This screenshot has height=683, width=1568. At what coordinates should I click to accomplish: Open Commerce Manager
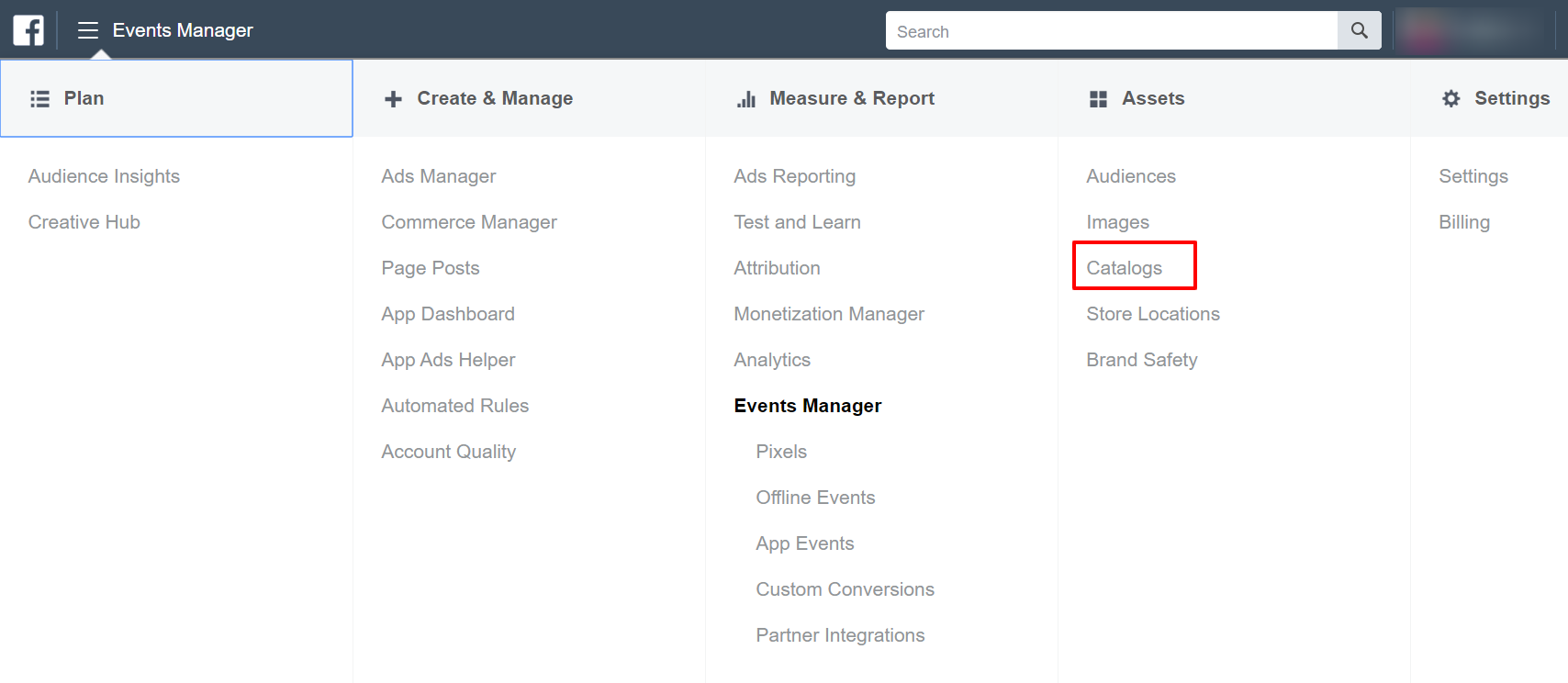[469, 222]
